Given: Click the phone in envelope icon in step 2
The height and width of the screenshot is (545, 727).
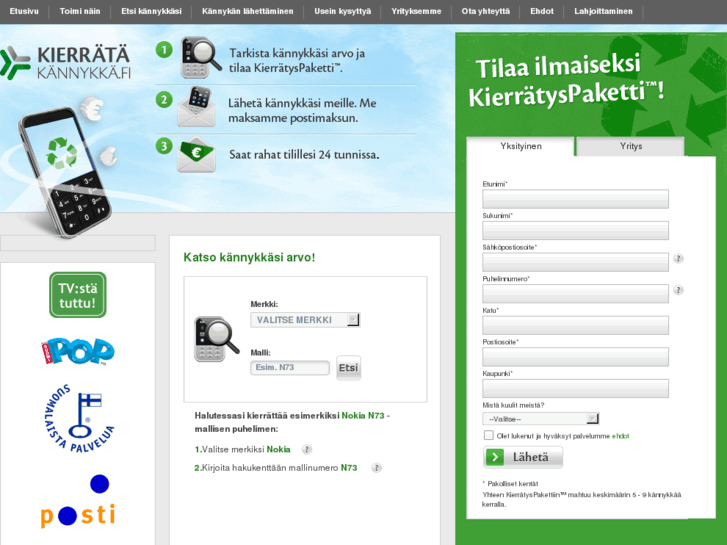Looking at the screenshot, I should [197, 107].
